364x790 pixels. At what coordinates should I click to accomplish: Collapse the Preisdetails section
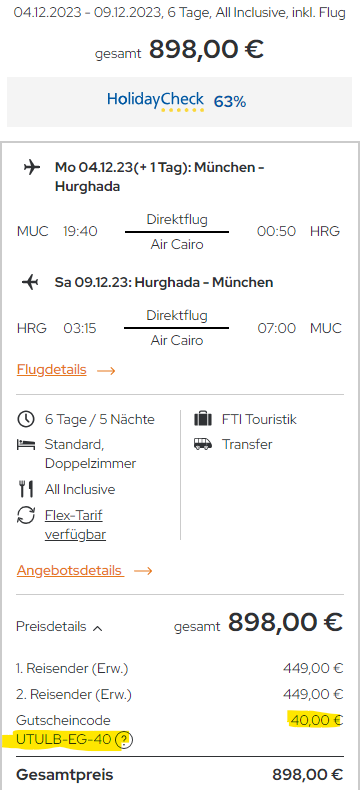click(x=59, y=627)
